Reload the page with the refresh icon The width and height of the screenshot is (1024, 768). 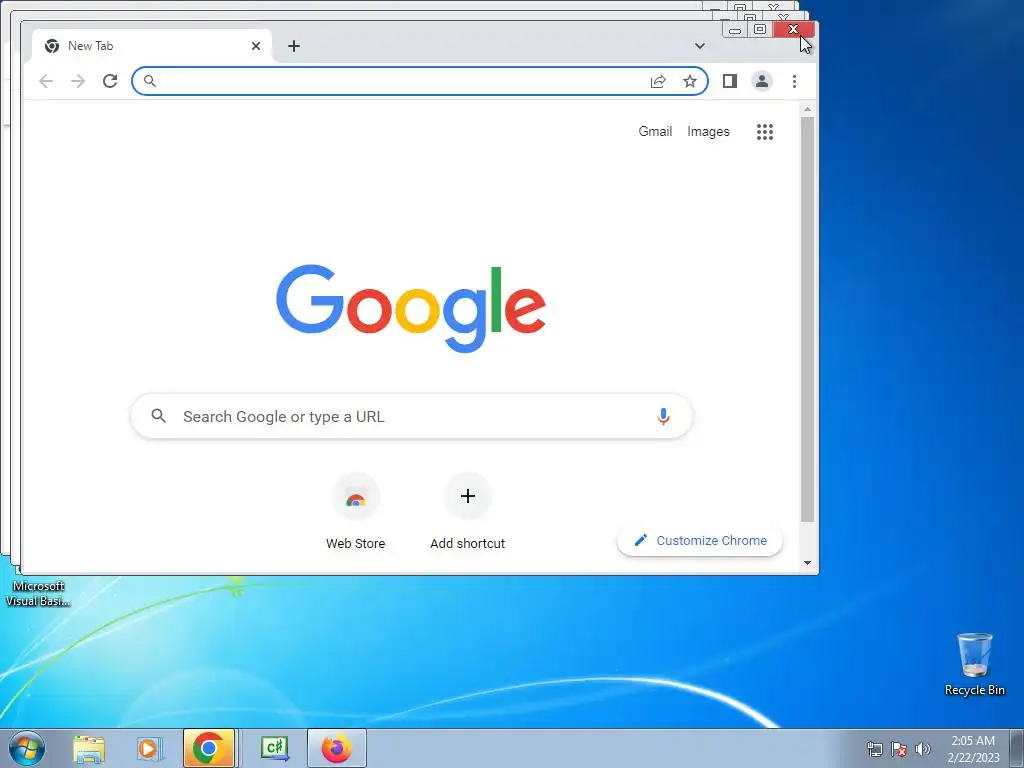point(110,81)
